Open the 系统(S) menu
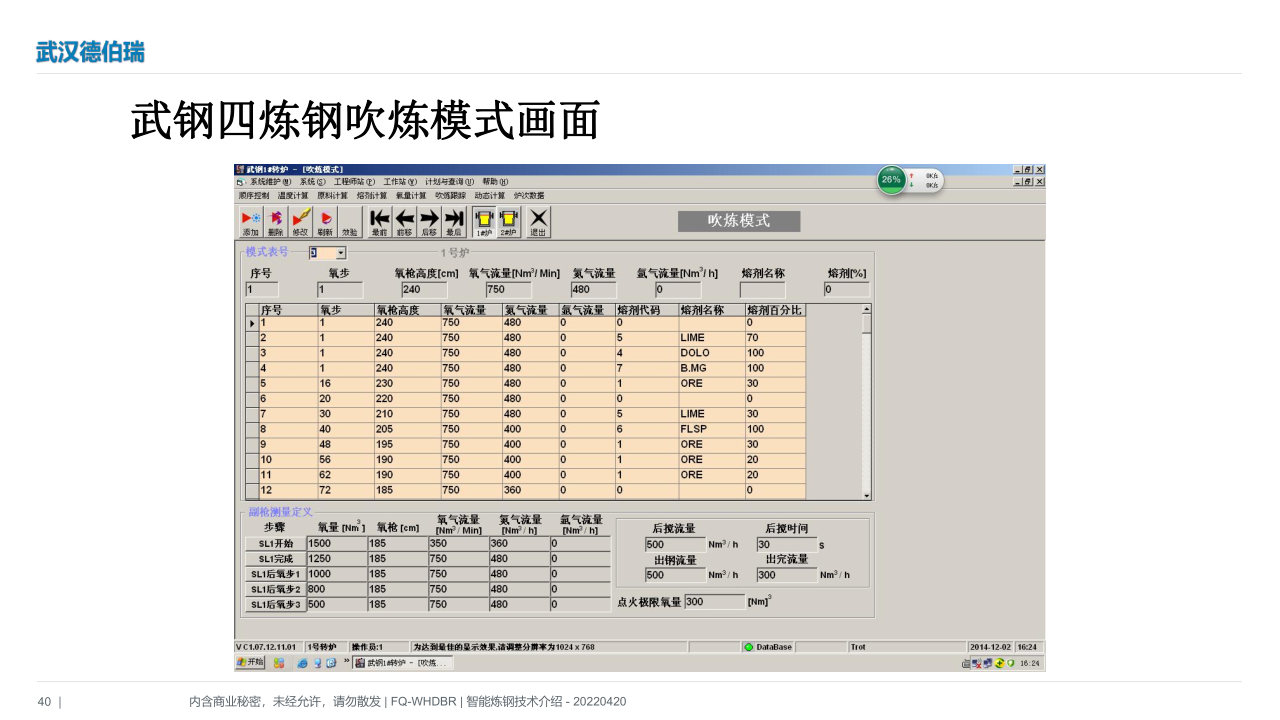The image size is (1280, 720). (312, 182)
